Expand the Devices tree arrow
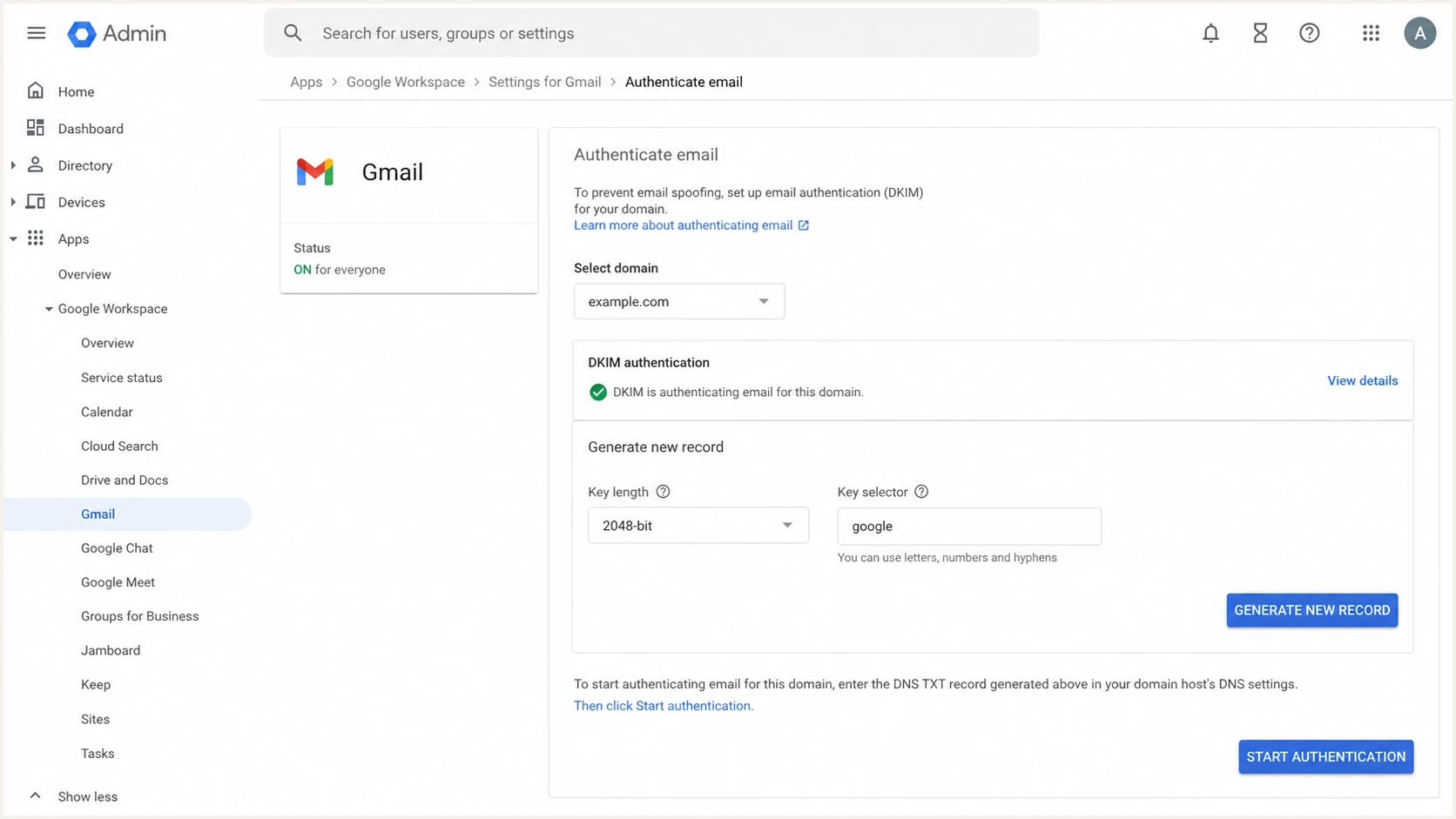 click(13, 202)
